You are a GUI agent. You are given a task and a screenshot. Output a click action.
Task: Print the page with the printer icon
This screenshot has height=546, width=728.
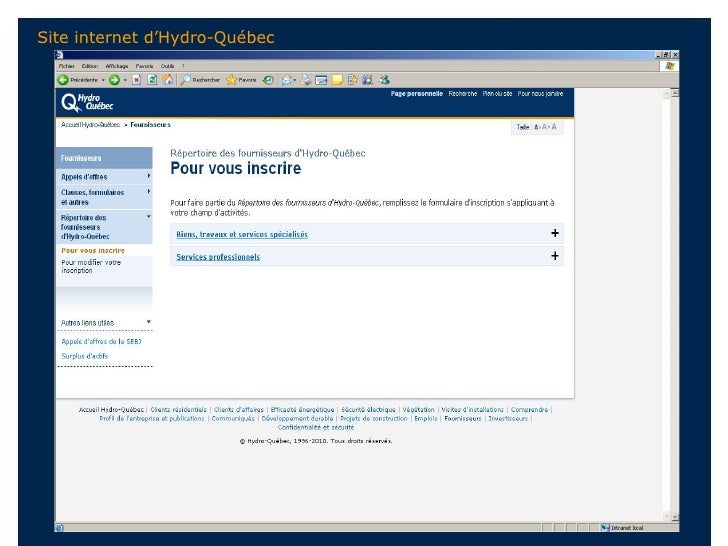[x=306, y=80]
